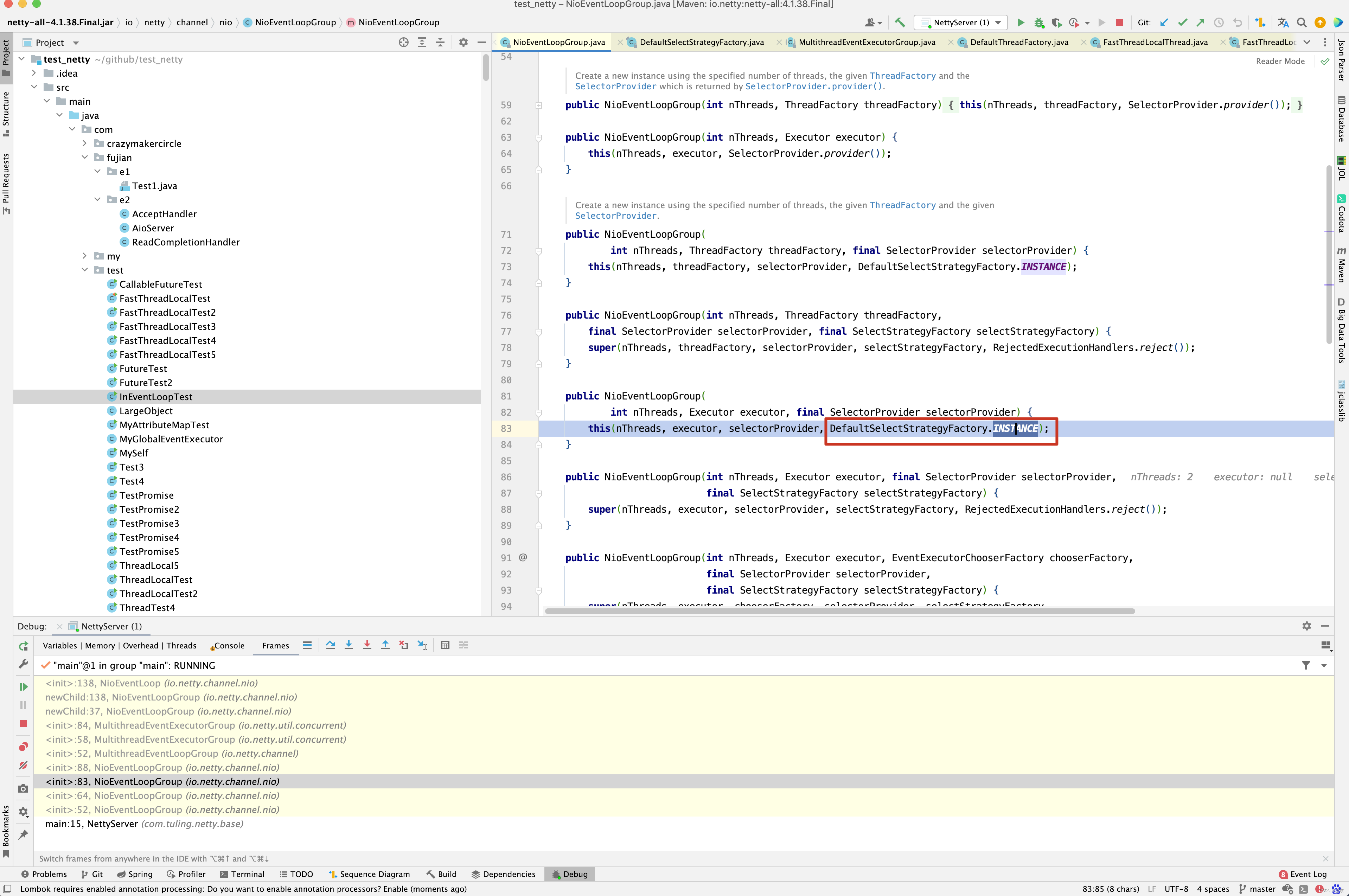
Task: Click the Step Over debug icon
Action: click(x=330, y=645)
